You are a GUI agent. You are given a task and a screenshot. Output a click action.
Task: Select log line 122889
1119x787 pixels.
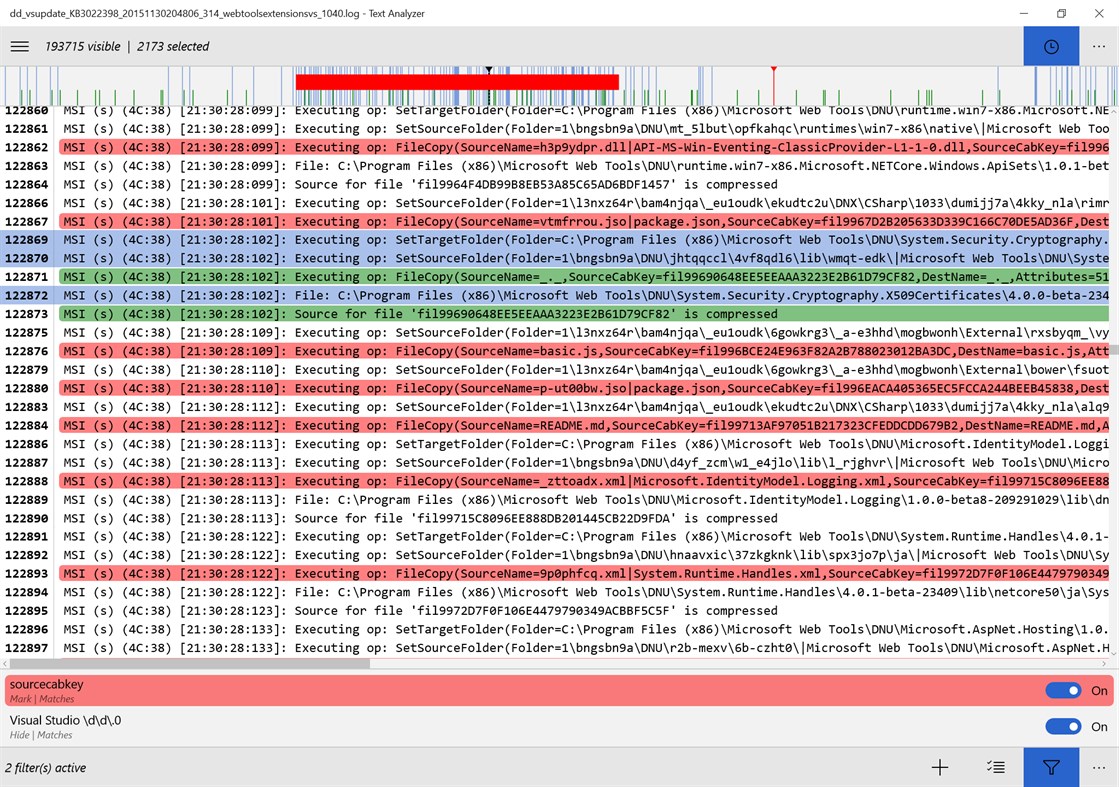point(557,499)
